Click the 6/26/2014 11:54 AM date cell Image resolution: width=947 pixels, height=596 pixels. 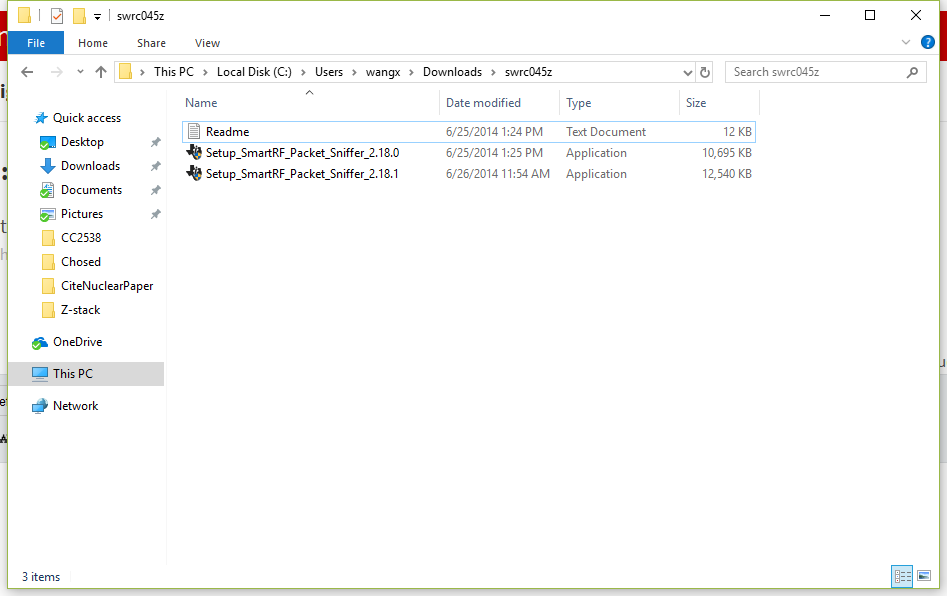498,174
